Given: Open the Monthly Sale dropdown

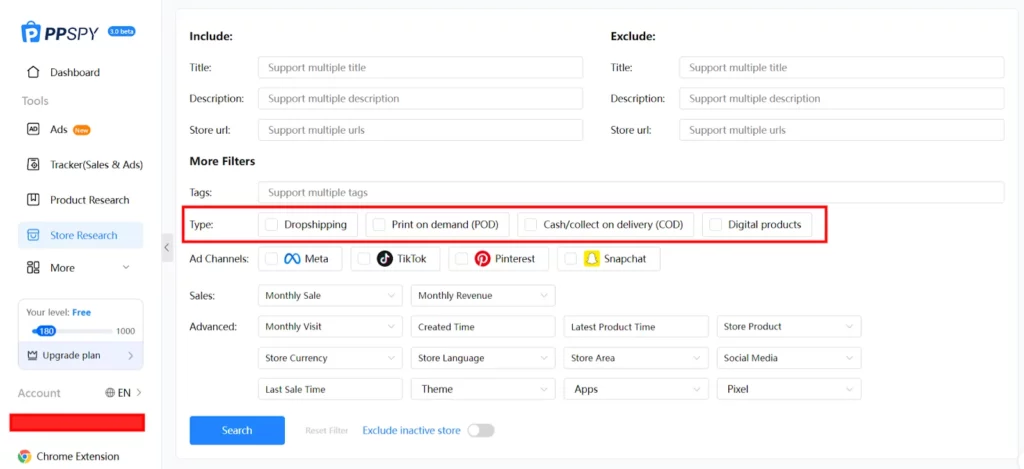Looking at the screenshot, I should click(329, 296).
